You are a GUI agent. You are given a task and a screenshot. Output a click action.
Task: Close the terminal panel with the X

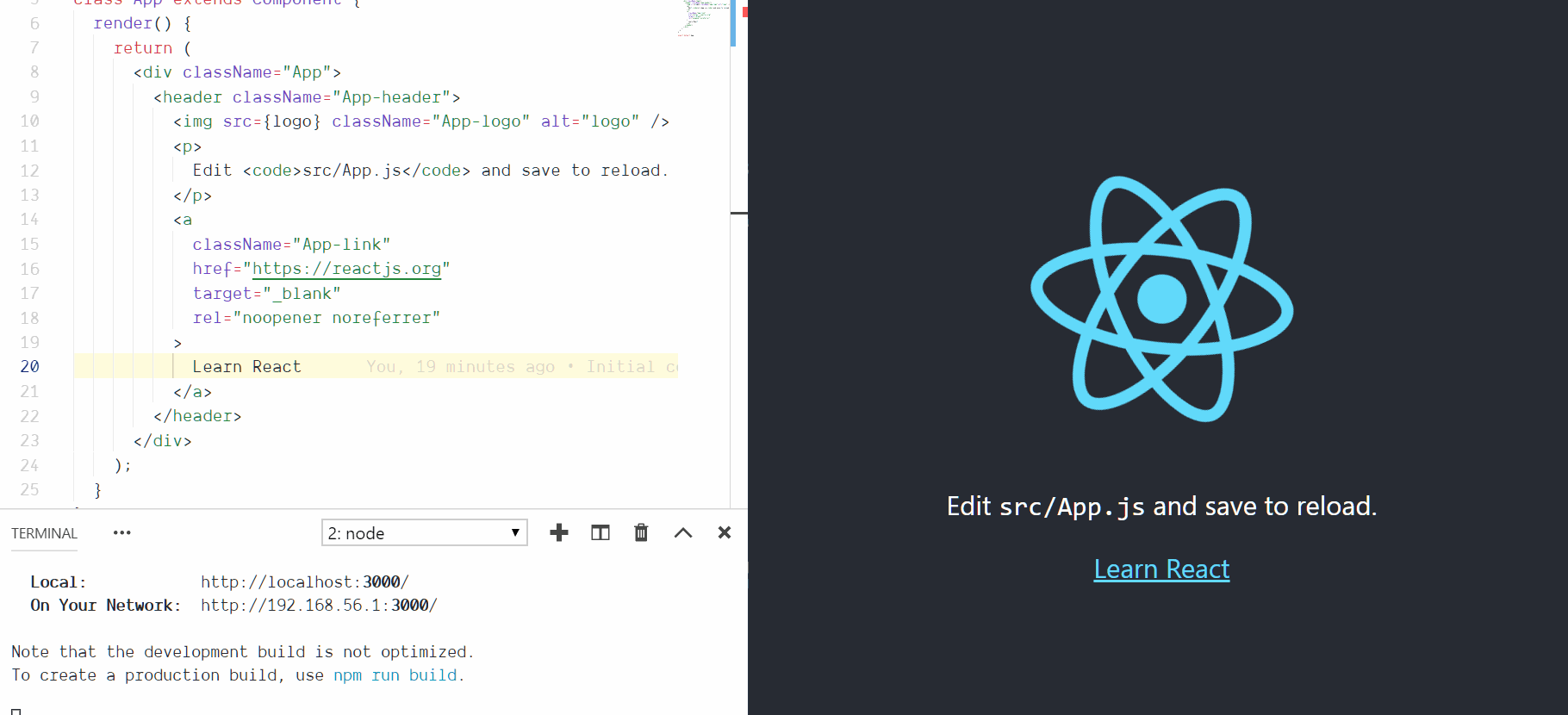(725, 533)
